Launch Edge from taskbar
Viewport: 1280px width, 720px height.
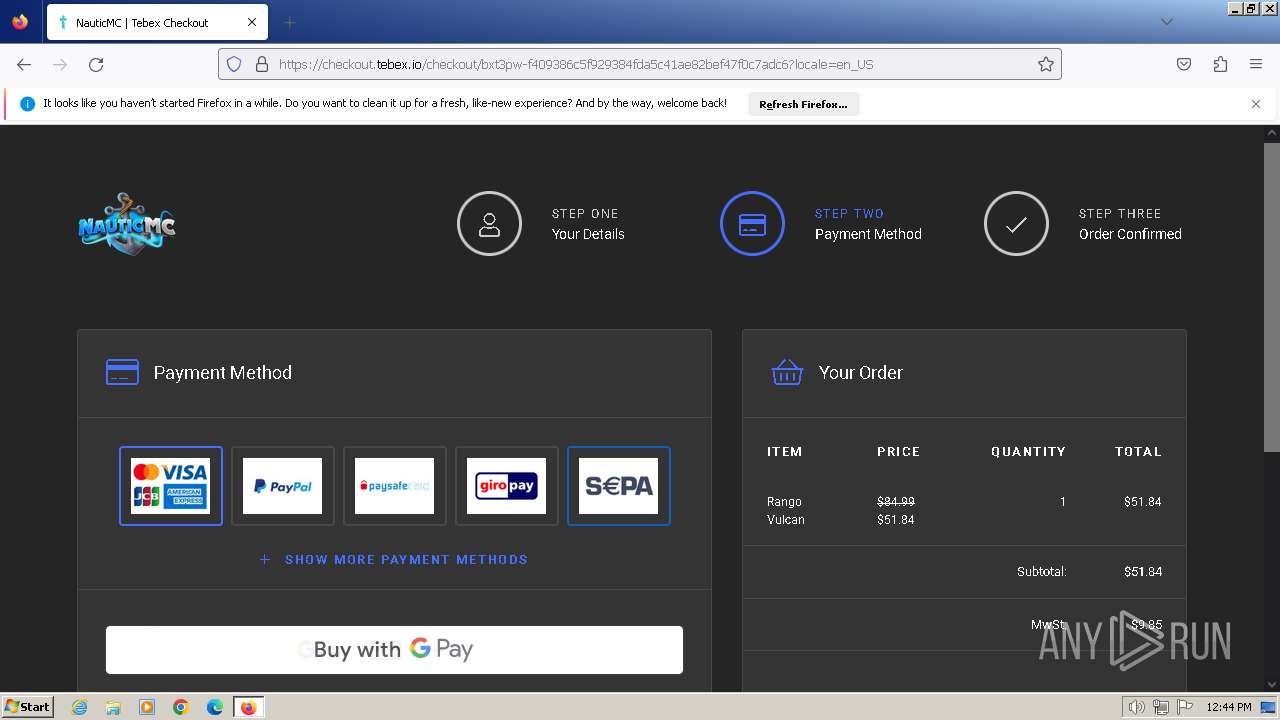pos(215,707)
